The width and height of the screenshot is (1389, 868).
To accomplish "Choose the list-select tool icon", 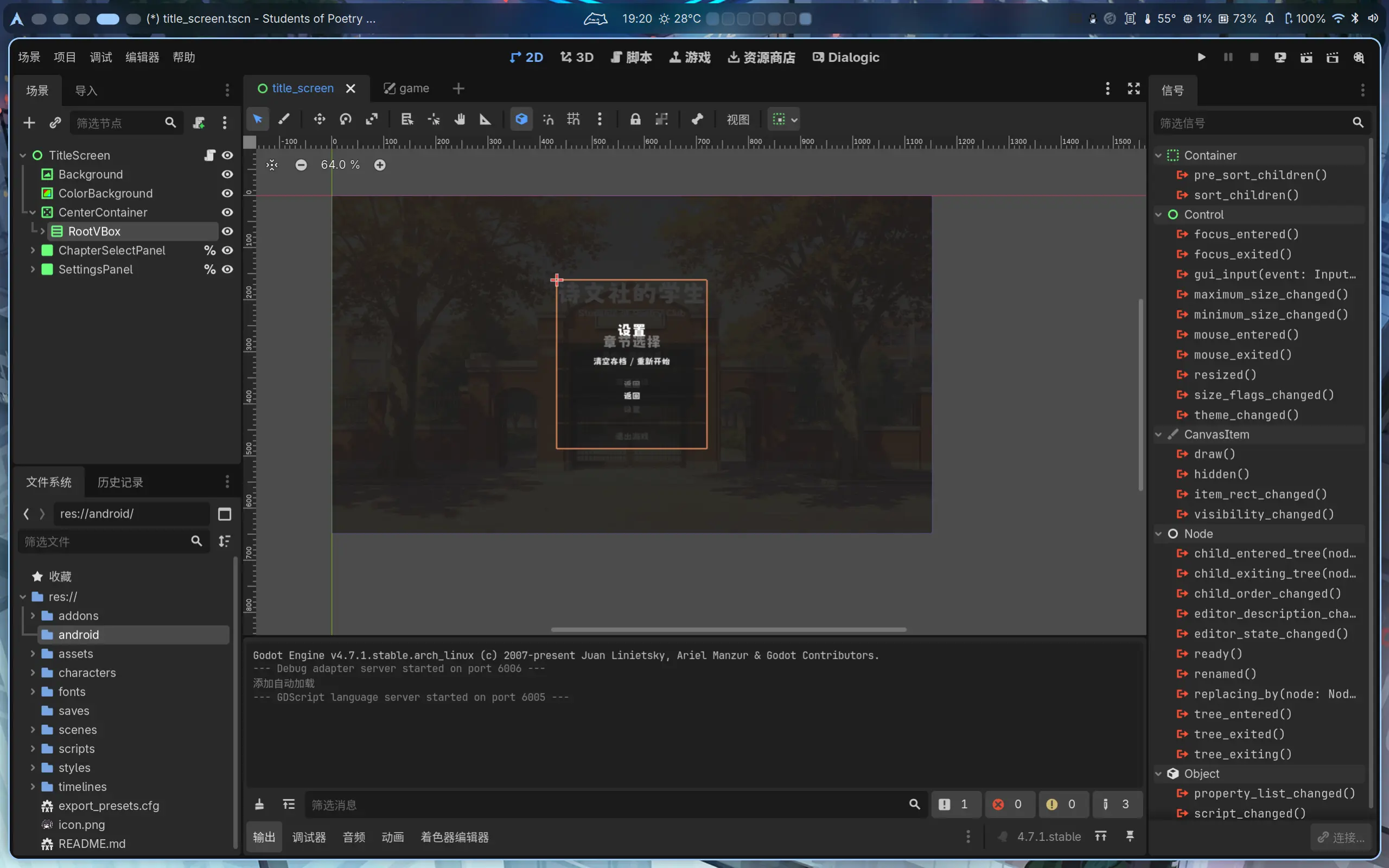I will coord(407,119).
